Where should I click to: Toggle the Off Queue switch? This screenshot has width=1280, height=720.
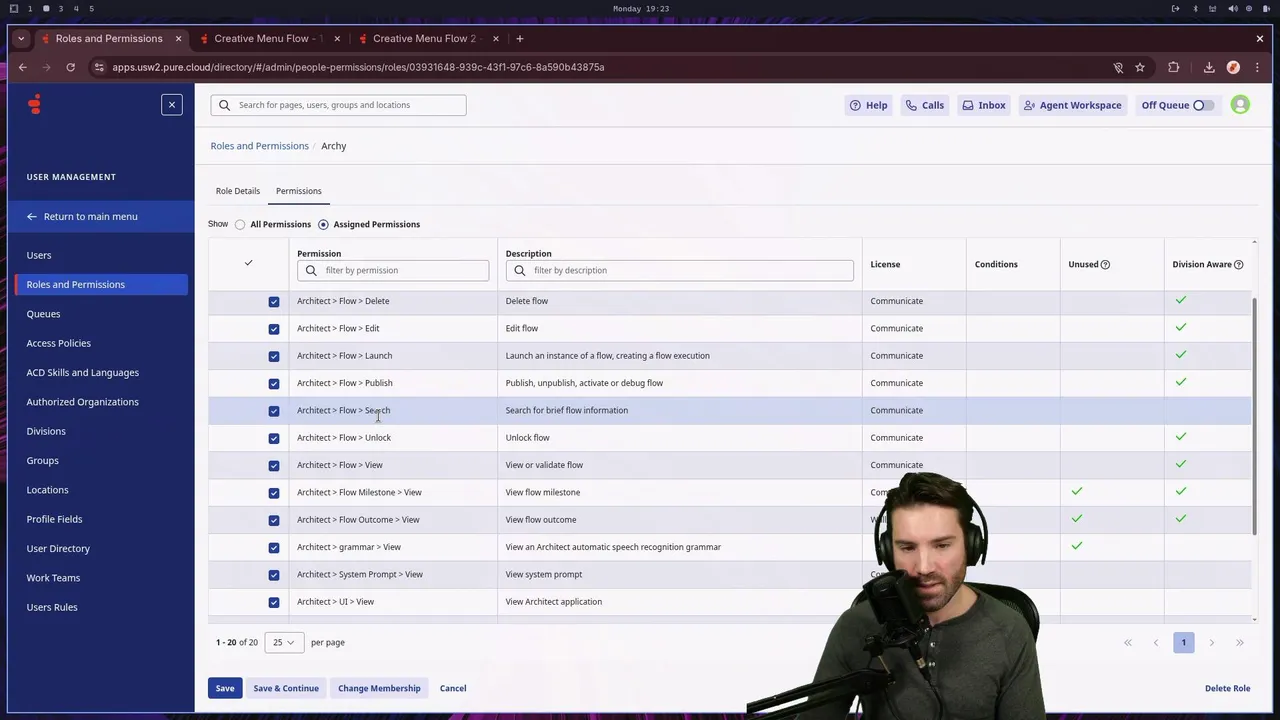coord(1203,105)
